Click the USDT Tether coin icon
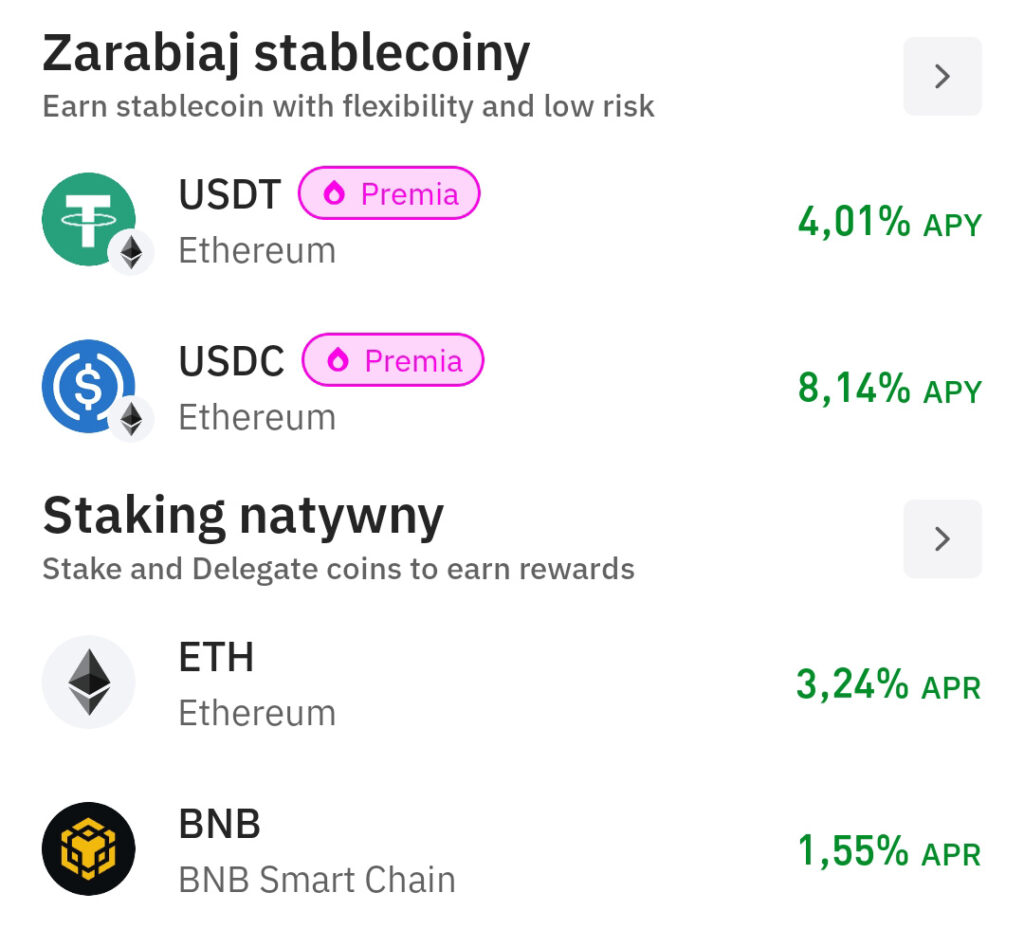Image resolution: width=1024 pixels, height=929 pixels. [86, 217]
